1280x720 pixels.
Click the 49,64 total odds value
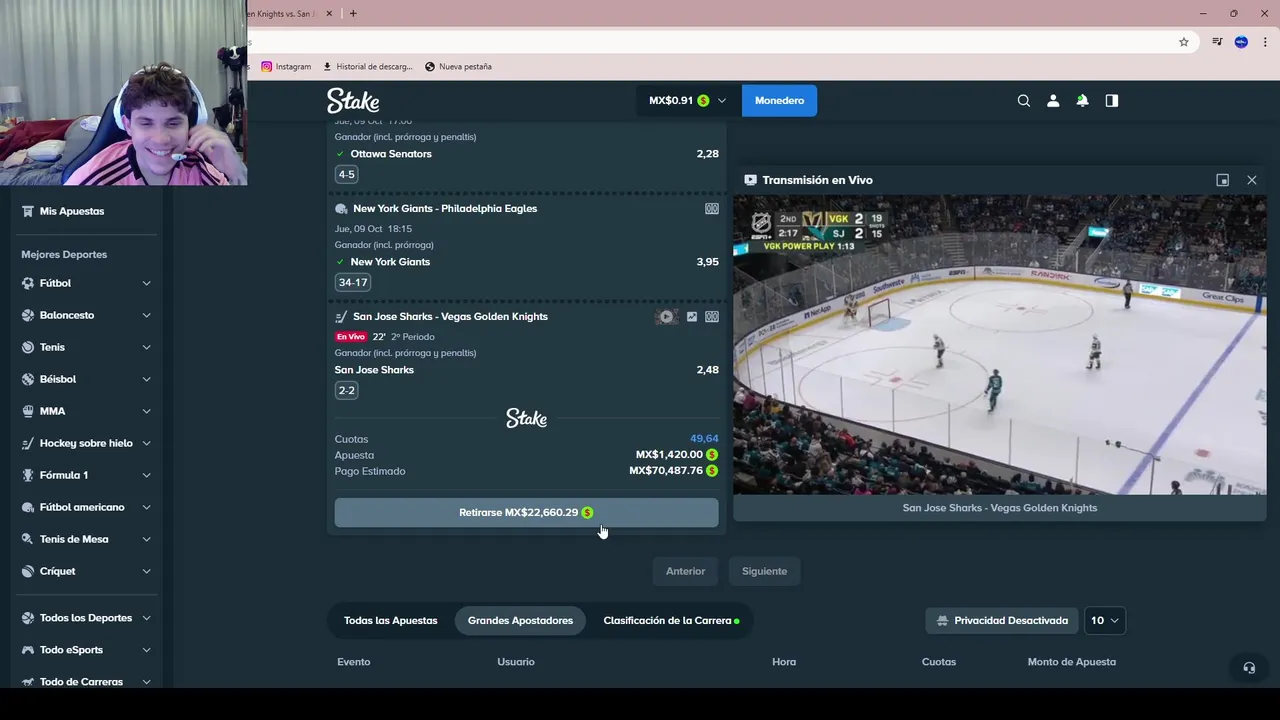tap(704, 439)
